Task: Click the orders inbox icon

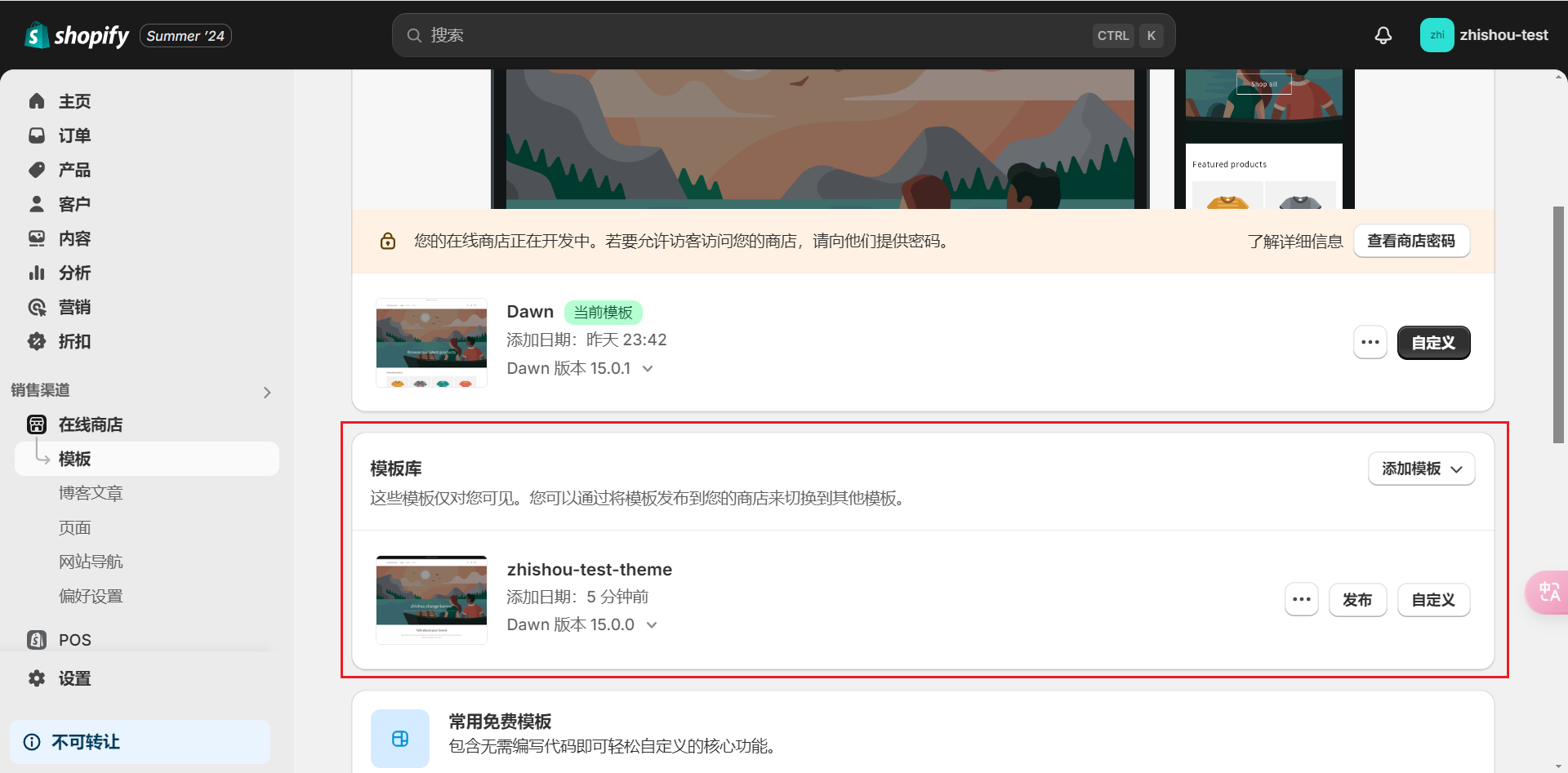Action: pyautogui.click(x=37, y=135)
